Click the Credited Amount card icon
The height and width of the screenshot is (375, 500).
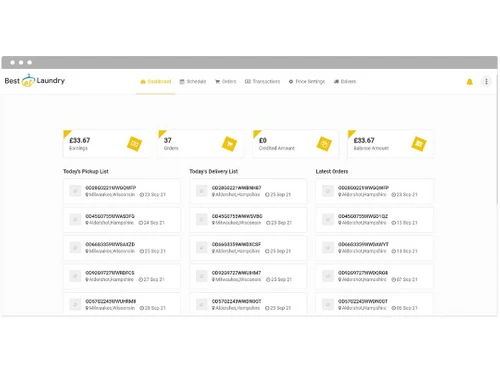tap(324, 144)
